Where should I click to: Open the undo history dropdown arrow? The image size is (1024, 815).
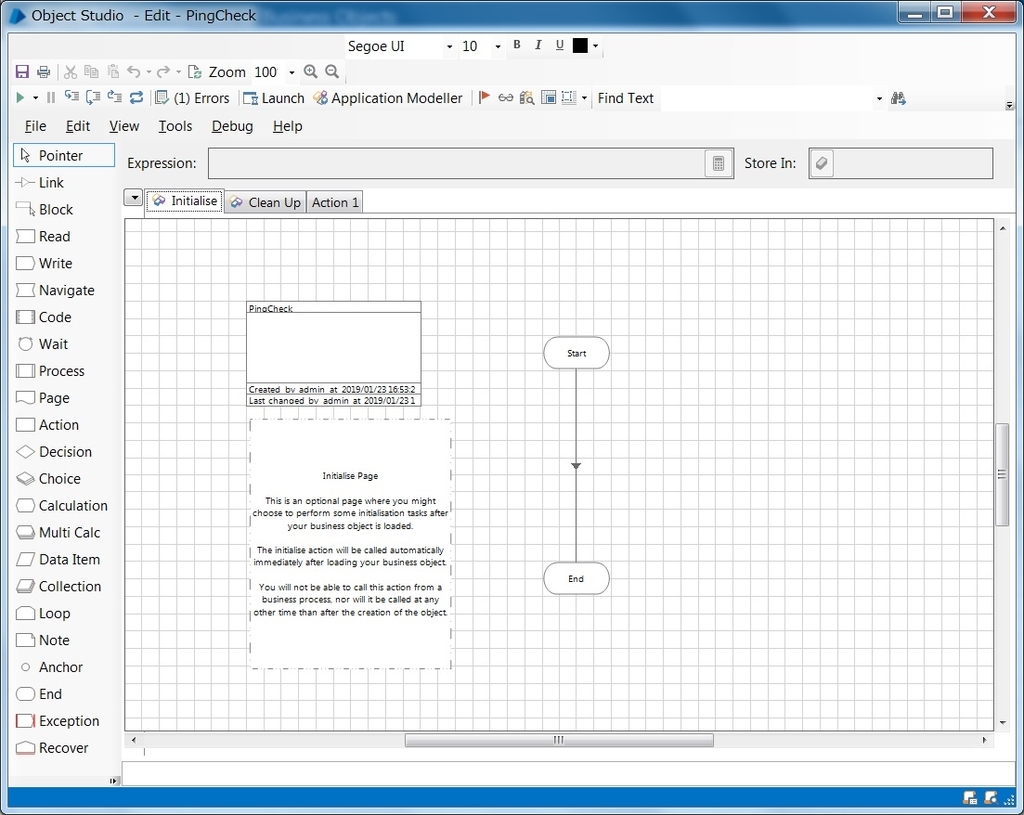pyautogui.click(x=149, y=72)
